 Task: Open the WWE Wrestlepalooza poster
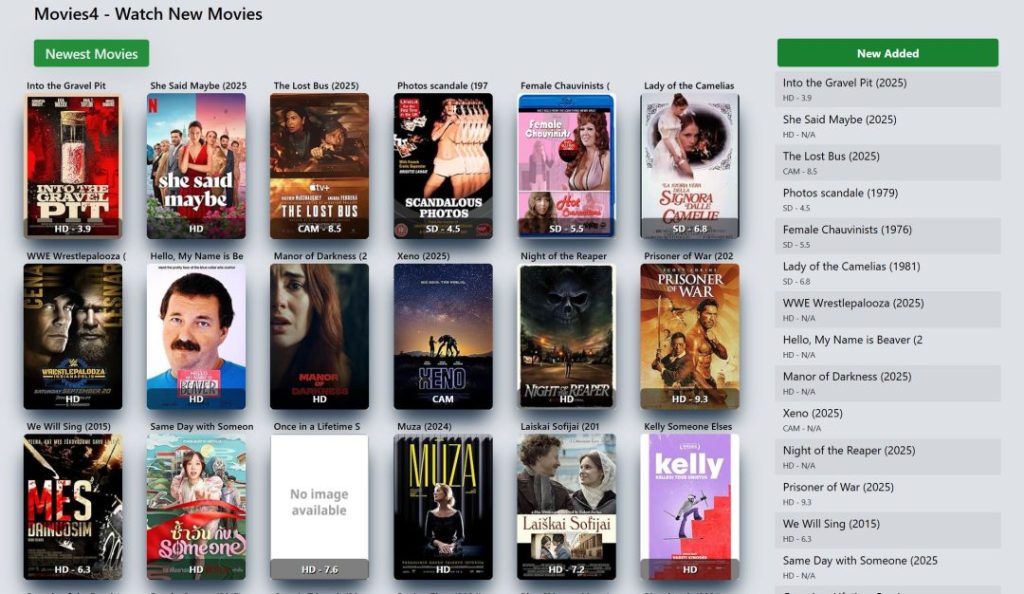[72, 337]
